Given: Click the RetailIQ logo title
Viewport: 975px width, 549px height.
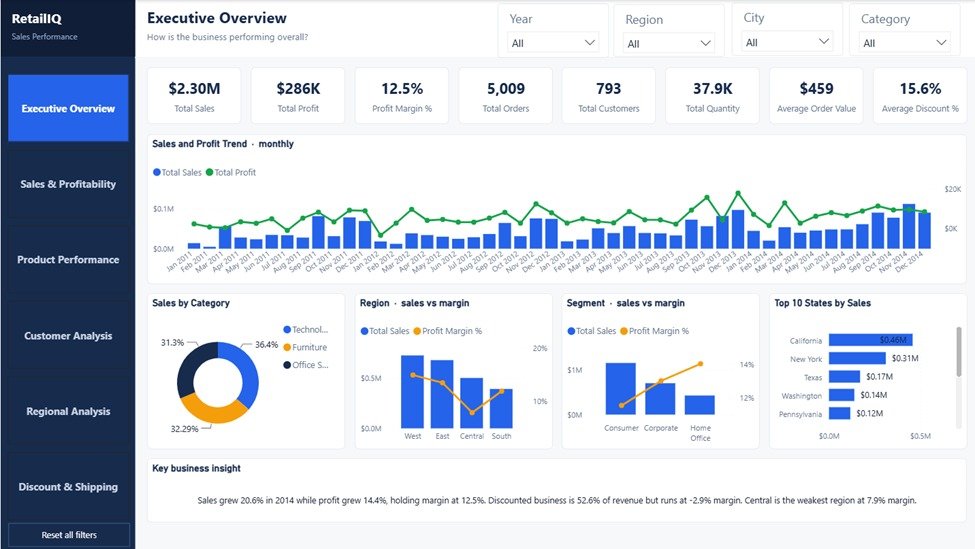Looking at the screenshot, I should coord(37,19).
